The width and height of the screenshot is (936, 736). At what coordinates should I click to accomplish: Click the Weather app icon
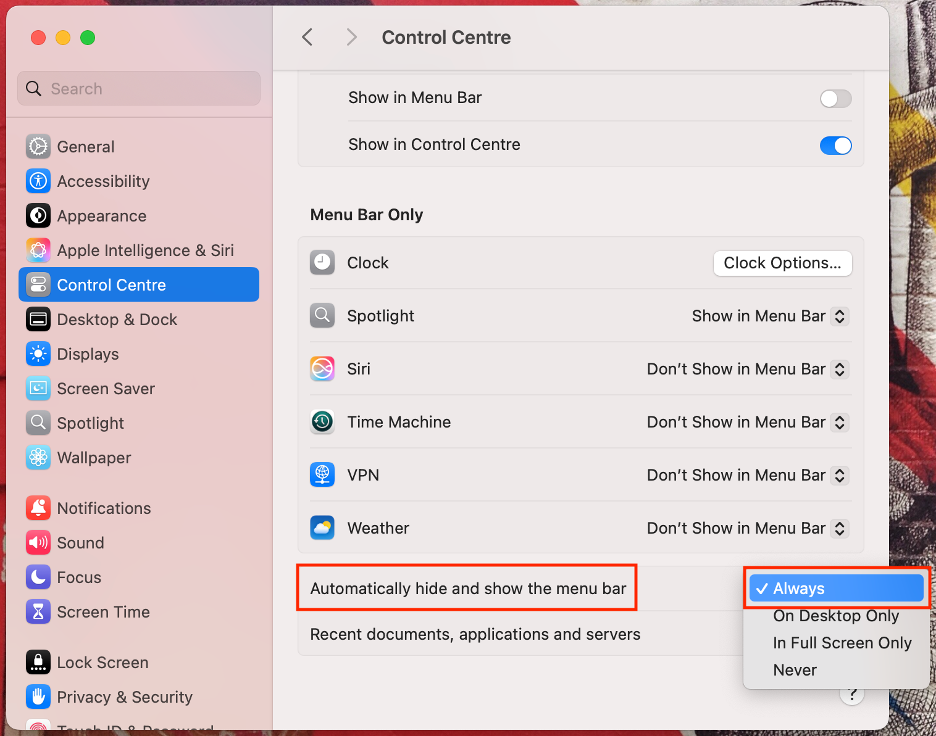(x=322, y=528)
